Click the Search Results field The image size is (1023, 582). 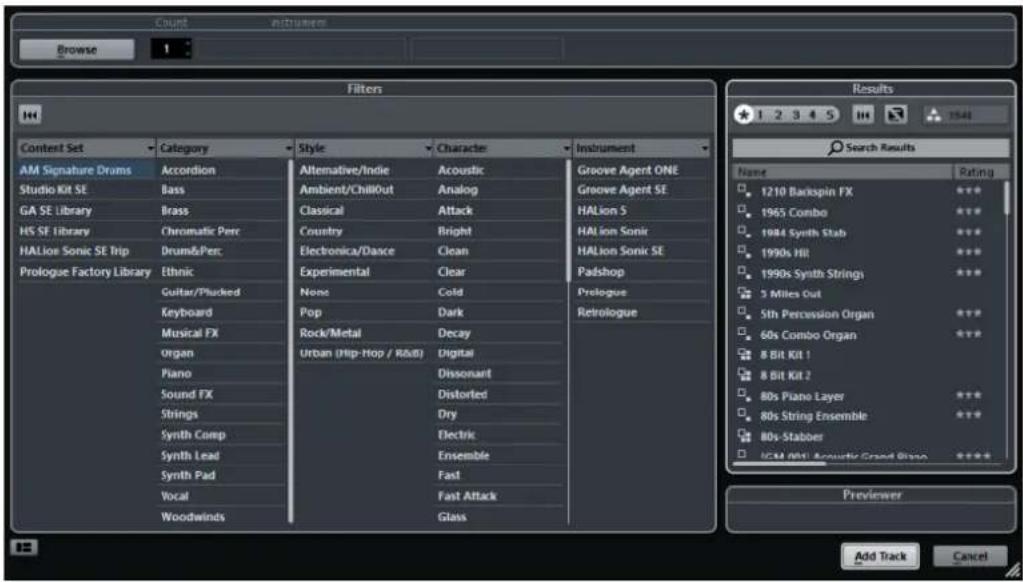pos(871,147)
